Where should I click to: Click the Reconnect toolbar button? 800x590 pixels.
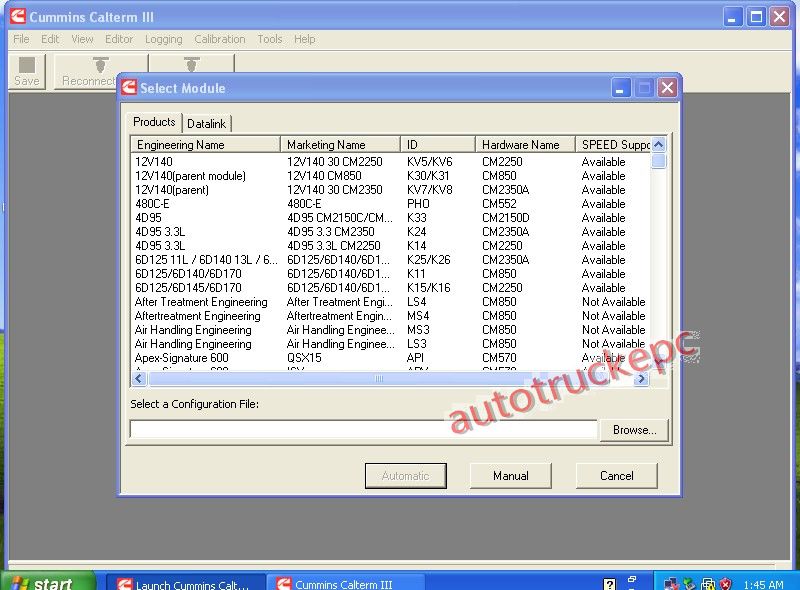[88, 71]
